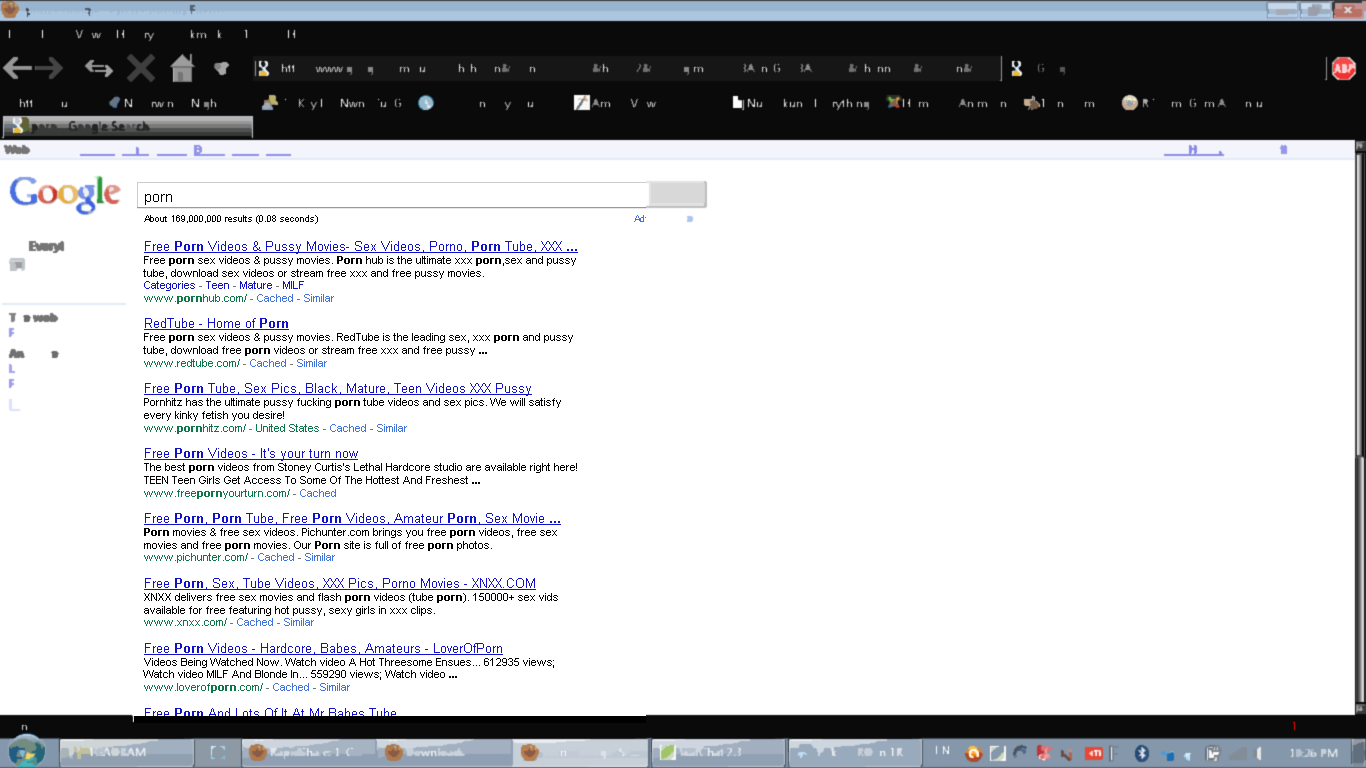Click the site icon in address bar
The image size is (1366, 768).
pyautogui.click(x=263, y=69)
